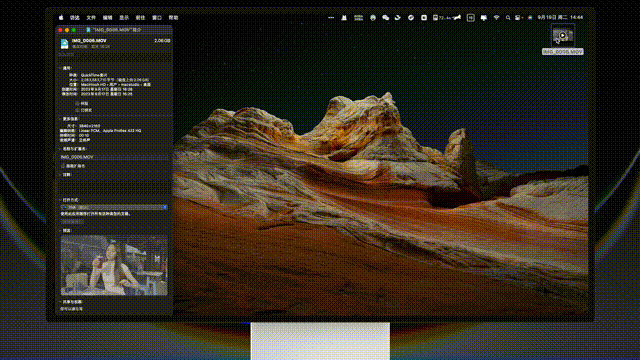Collapse the 更多信息 (More Info) section

click(60, 119)
